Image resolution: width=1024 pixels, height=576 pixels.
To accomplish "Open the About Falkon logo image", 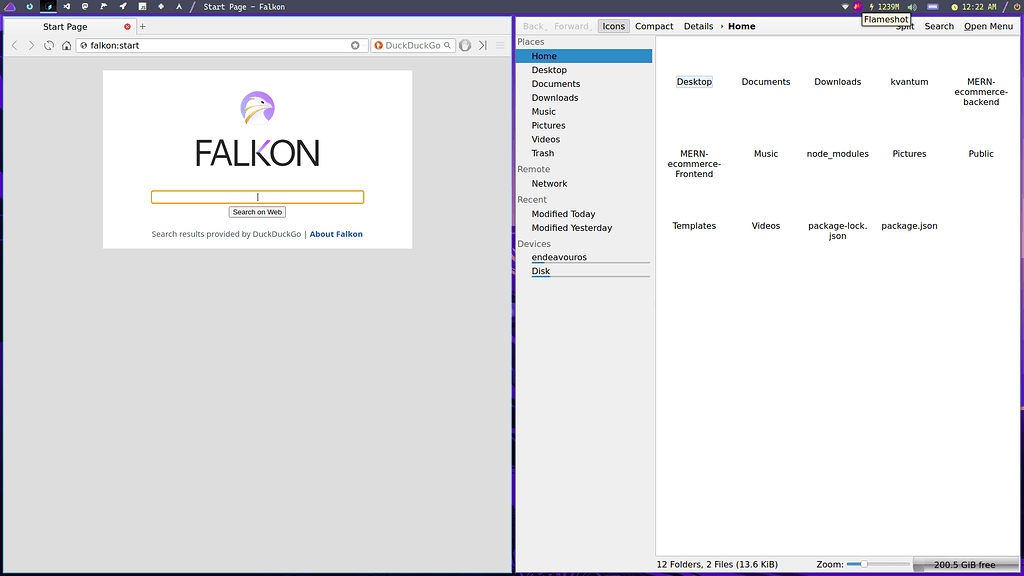I will pos(257,107).
